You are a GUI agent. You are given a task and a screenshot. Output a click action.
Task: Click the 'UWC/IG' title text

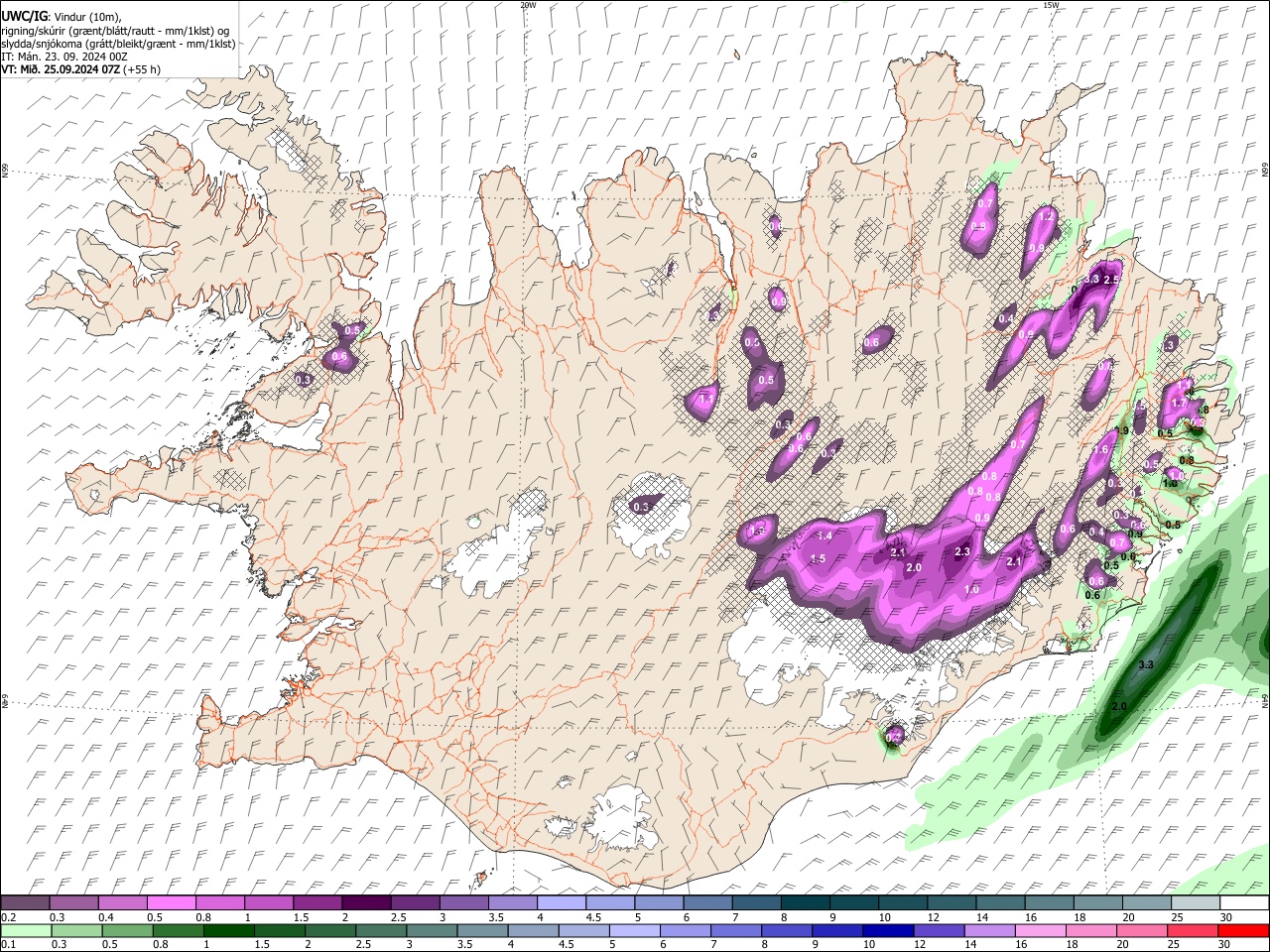[x=23, y=16]
